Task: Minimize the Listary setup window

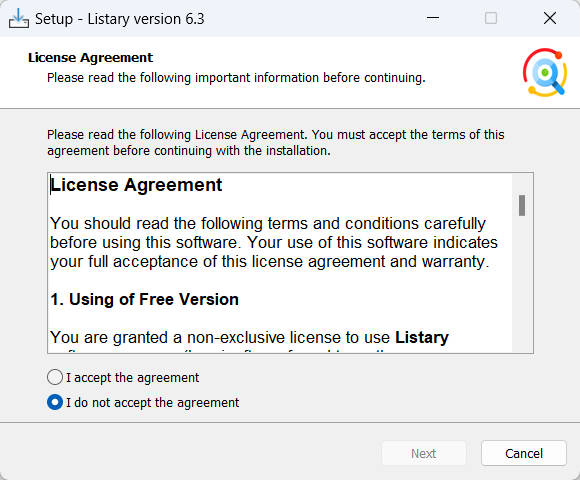Action: coord(432,18)
